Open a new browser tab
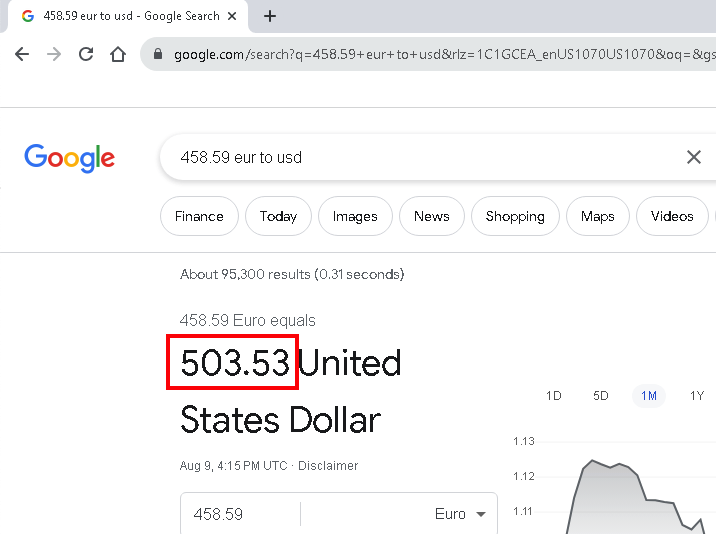The width and height of the screenshot is (716, 534). point(270,16)
